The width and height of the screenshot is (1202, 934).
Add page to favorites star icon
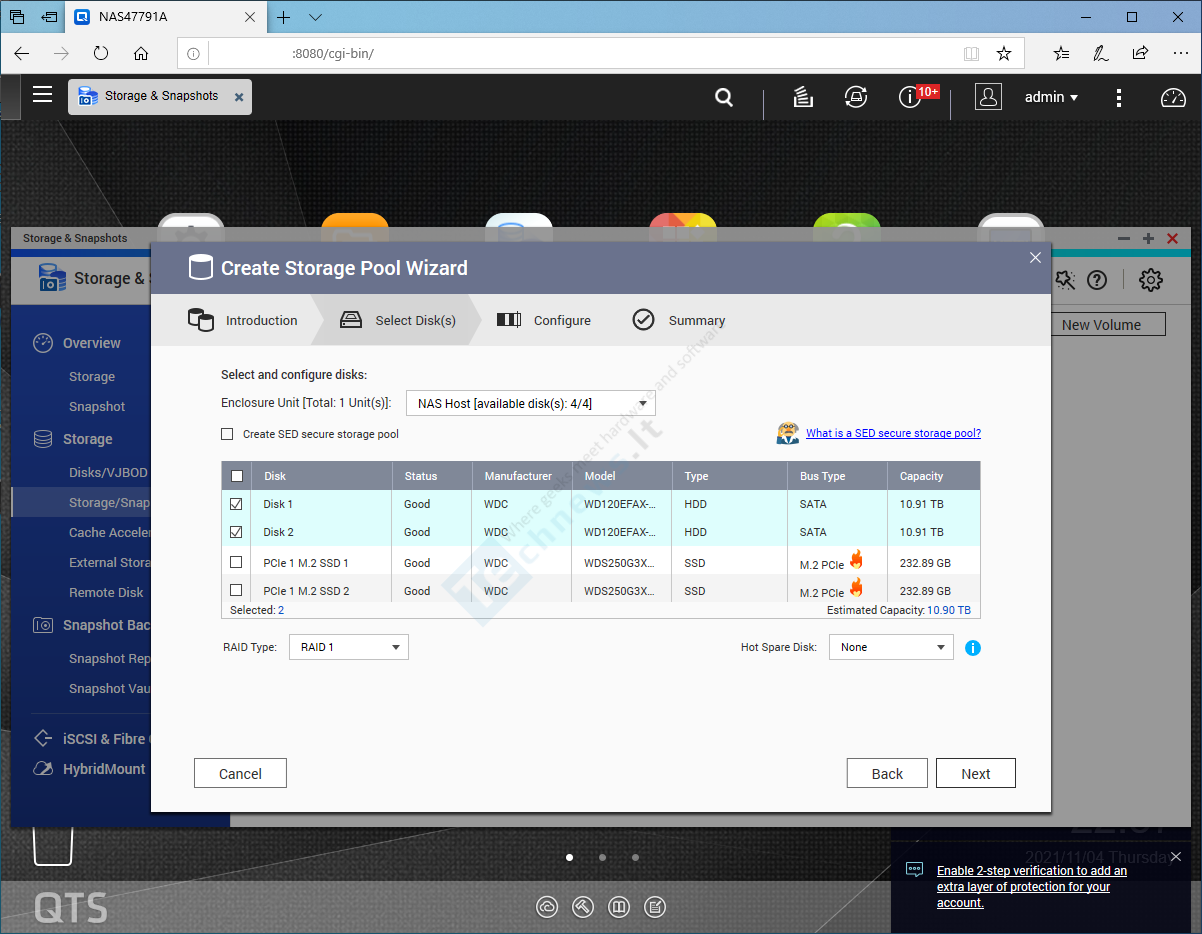pyautogui.click(x=1003, y=53)
